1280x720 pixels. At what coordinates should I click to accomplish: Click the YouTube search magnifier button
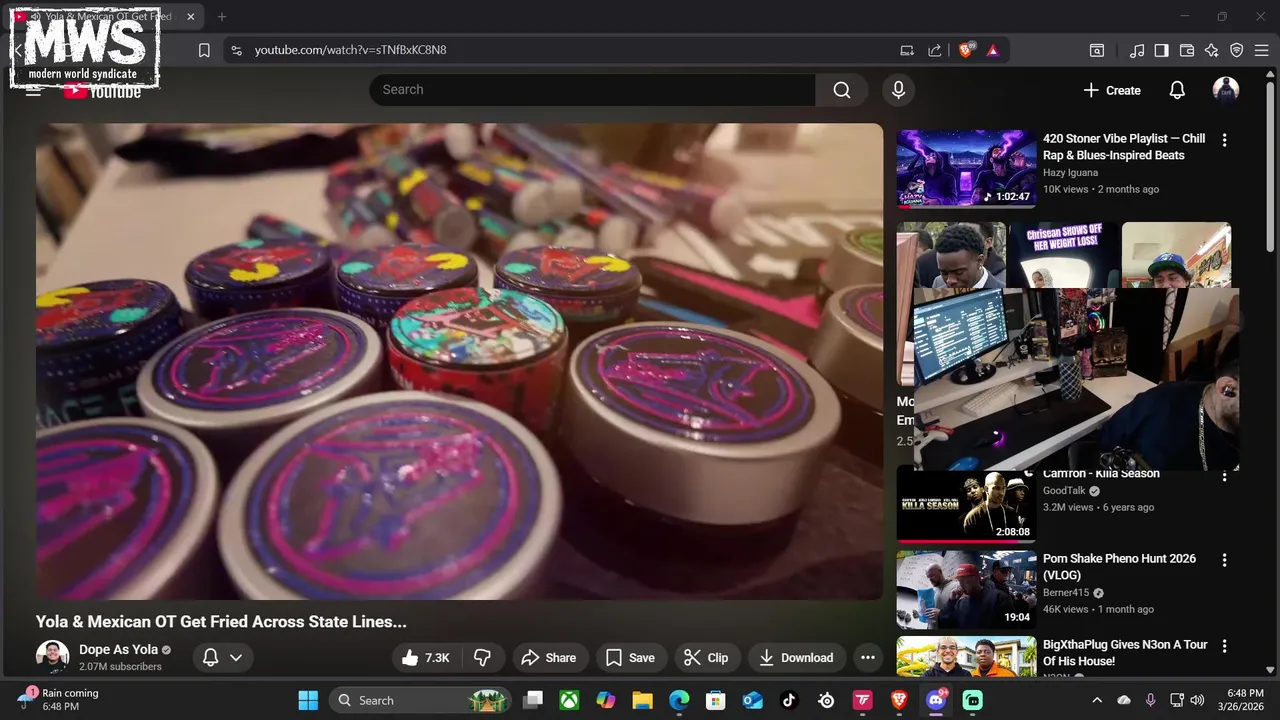[x=842, y=90]
